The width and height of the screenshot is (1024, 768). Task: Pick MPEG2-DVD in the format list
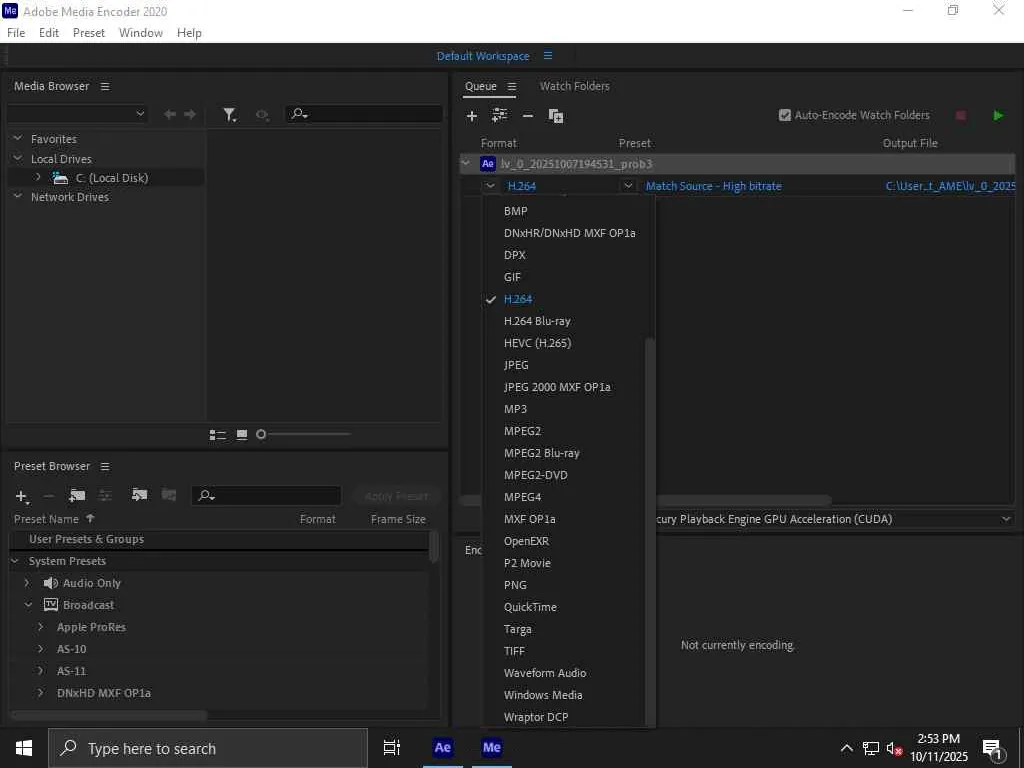coord(536,475)
